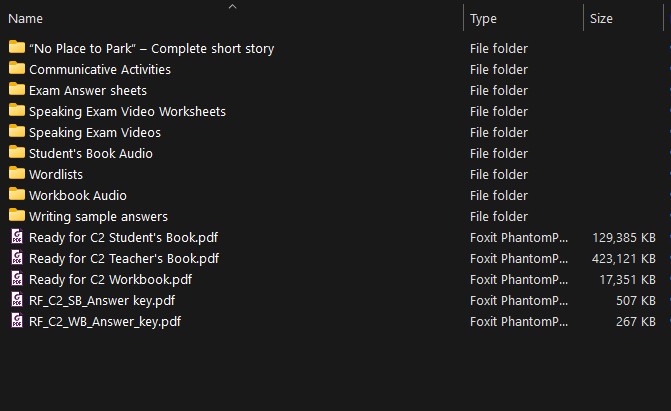This screenshot has width=671, height=411.
Task: Select the Writing sample answers folder name
Action: 98,216
